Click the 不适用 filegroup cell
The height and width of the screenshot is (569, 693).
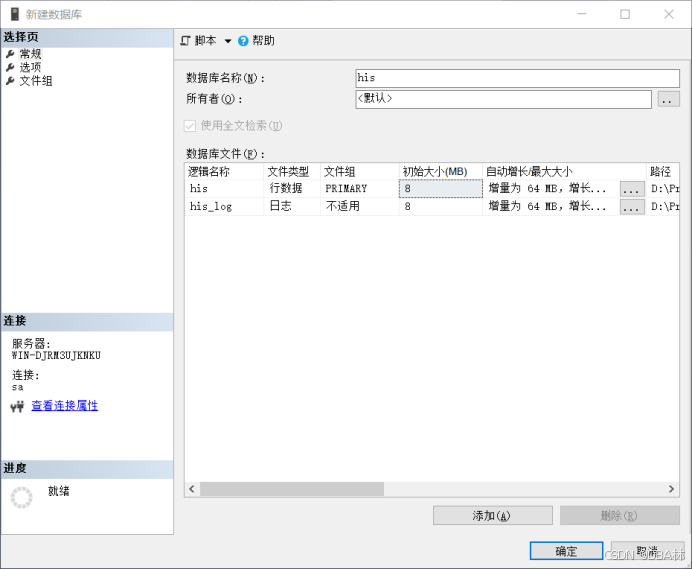[x=360, y=206]
